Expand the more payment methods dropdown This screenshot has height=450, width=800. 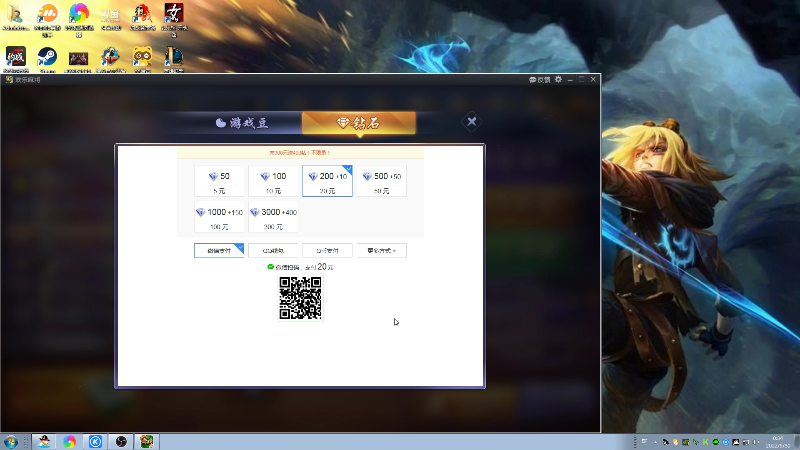click(x=381, y=251)
